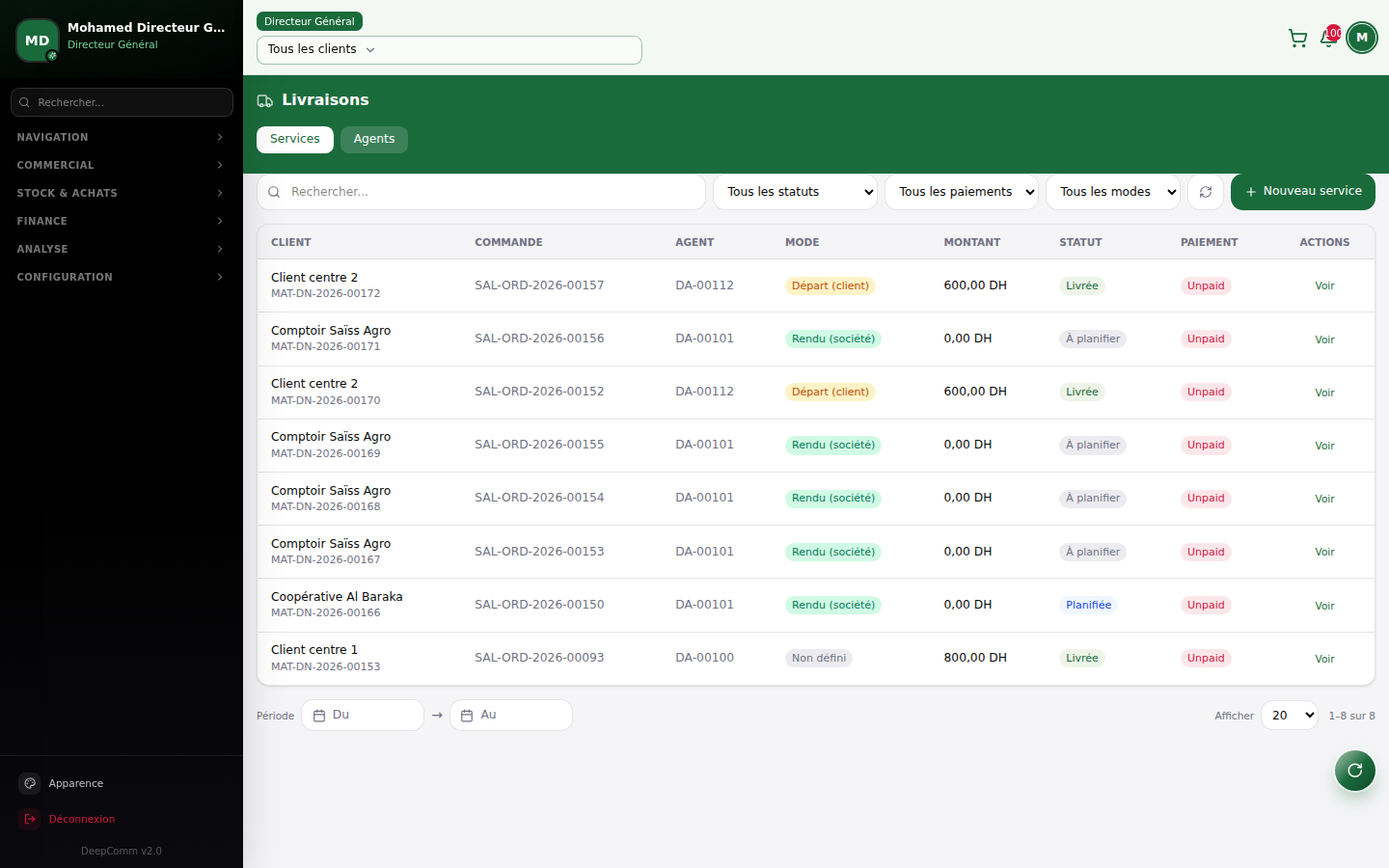This screenshot has height=868, width=1389.
Task: Open the Tous les statuts filter
Action: click(796, 192)
